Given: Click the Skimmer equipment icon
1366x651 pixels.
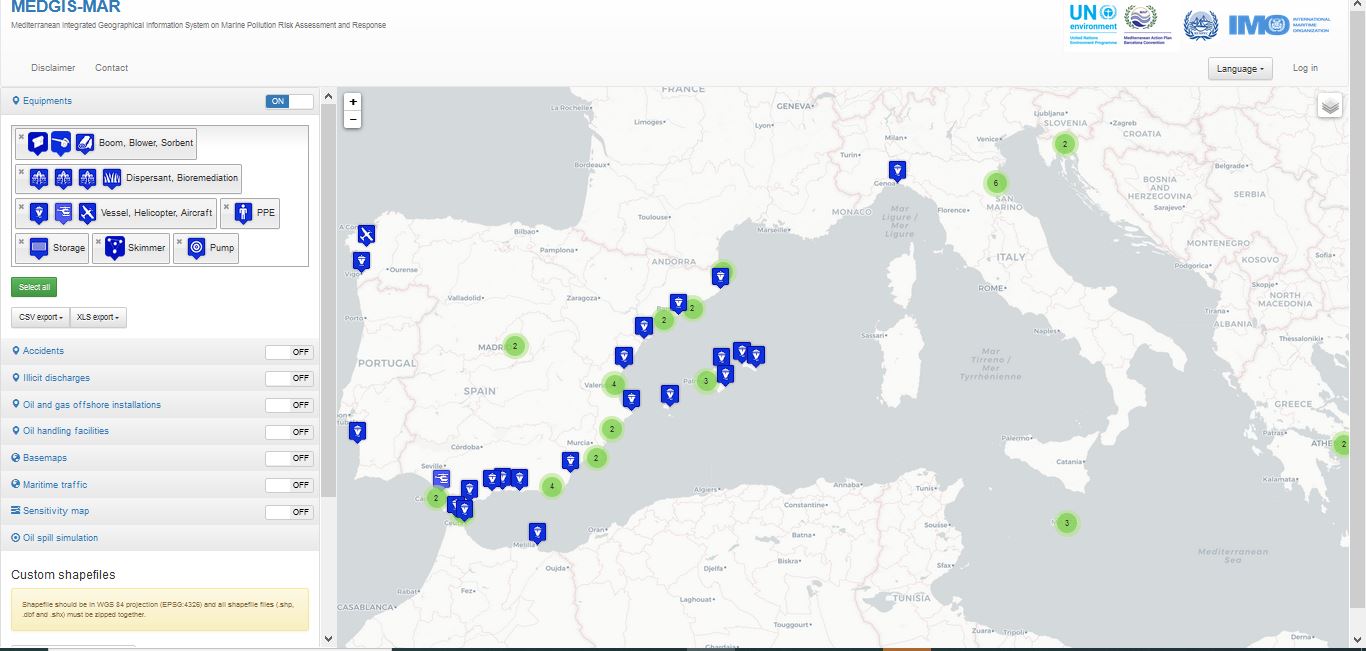Looking at the screenshot, I should (x=115, y=247).
